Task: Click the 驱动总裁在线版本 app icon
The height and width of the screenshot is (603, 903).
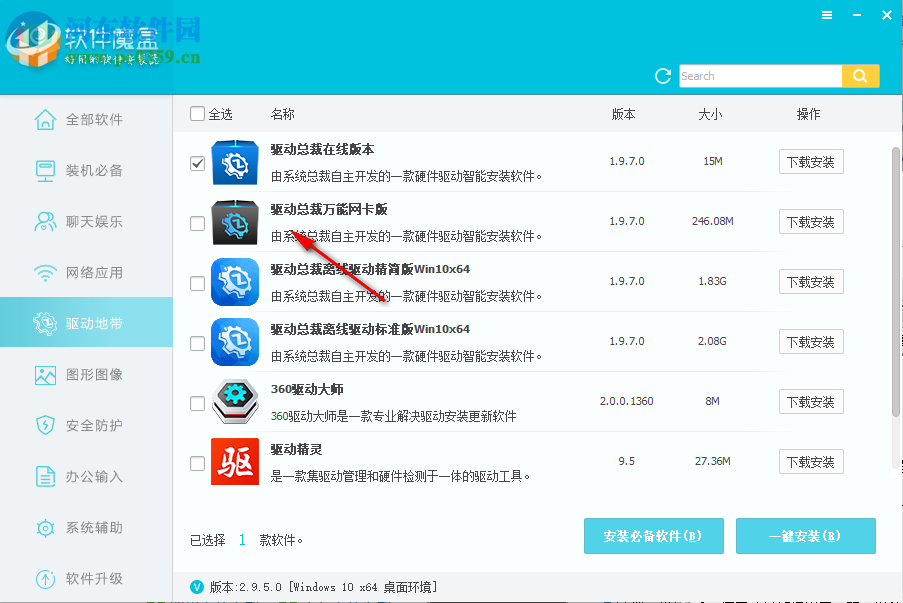Action: pos(235,162)
